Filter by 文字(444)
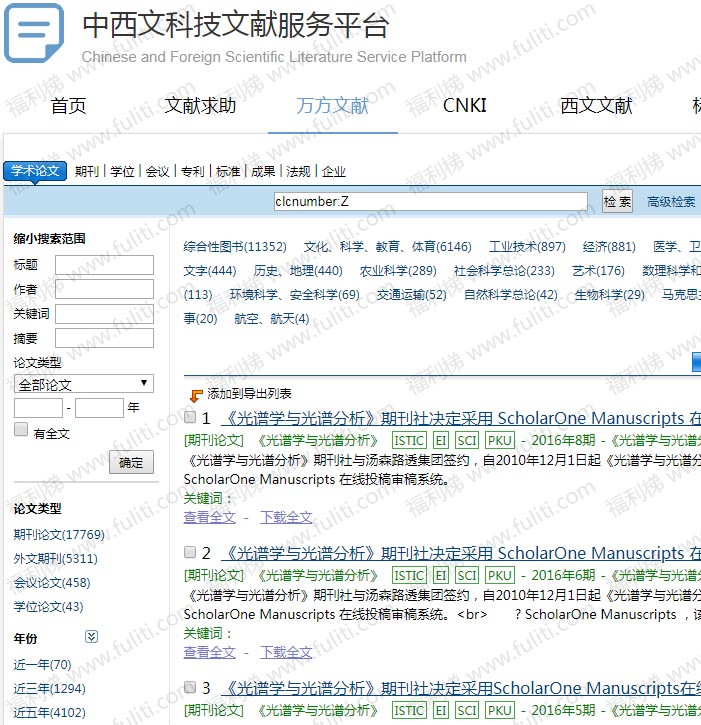This screenshot has height=725, width=701. click(209, 271)
